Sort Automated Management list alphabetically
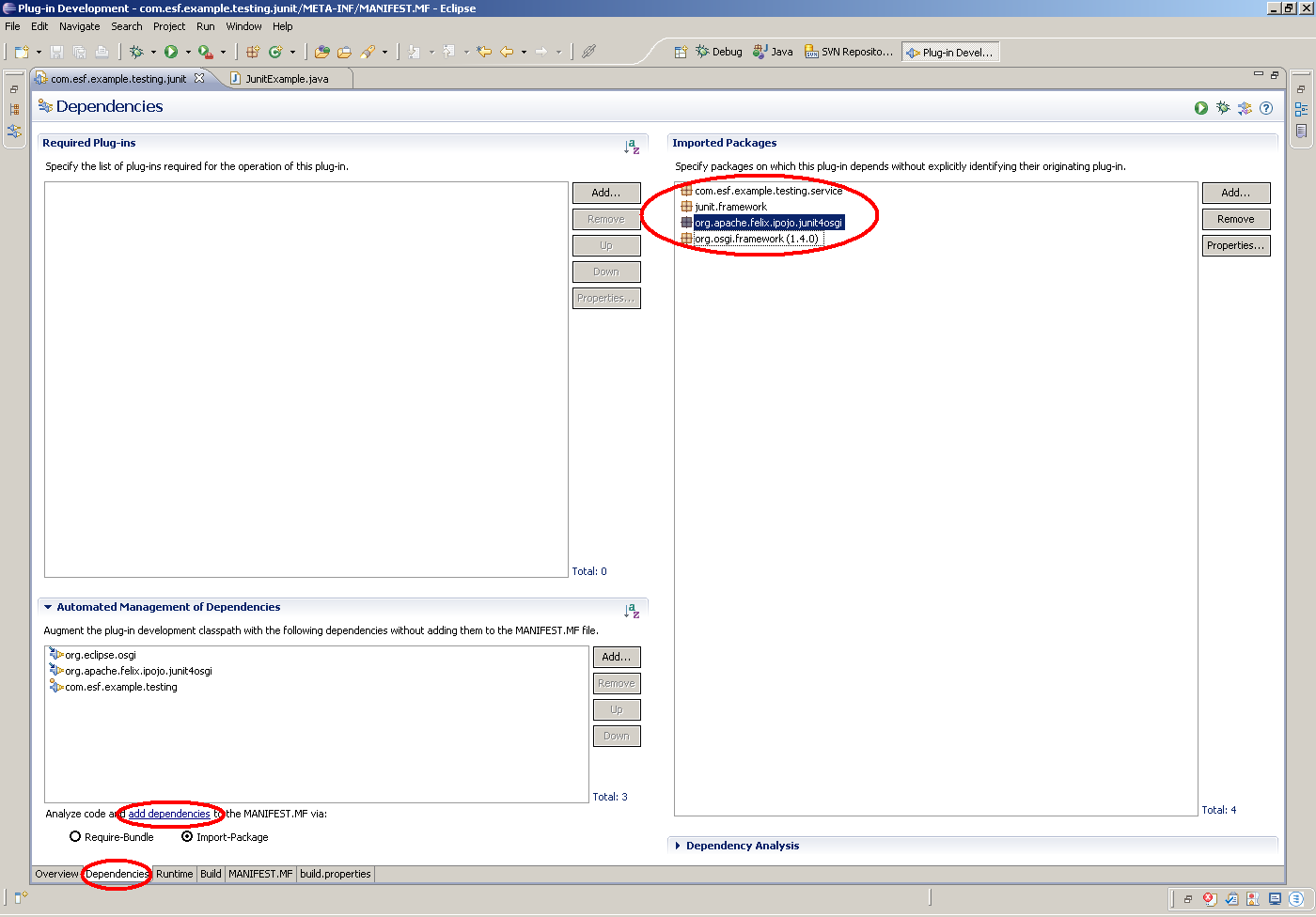The width and height of the screenshot is (1316, 917). click(x=632, y=610)
